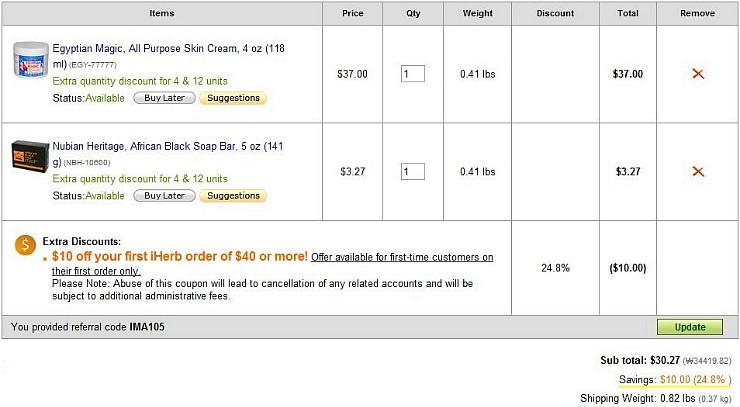Focus quantity field for Egyptian Magic cream
Viewport: 740px width, 407px height.
click(x=412, y=74)
